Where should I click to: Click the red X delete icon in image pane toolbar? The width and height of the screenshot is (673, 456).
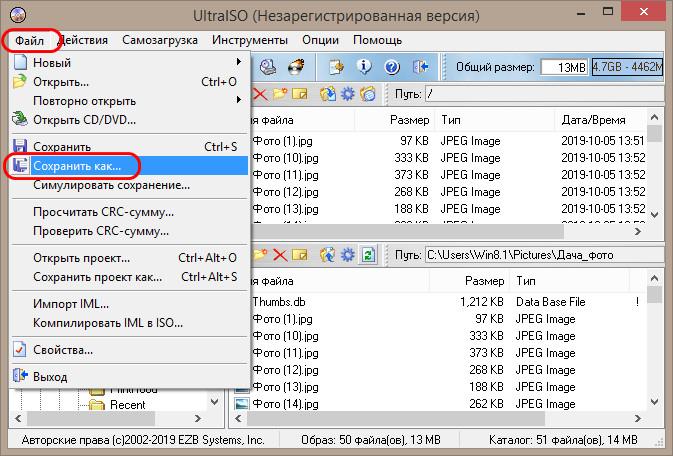pos(260,94)
